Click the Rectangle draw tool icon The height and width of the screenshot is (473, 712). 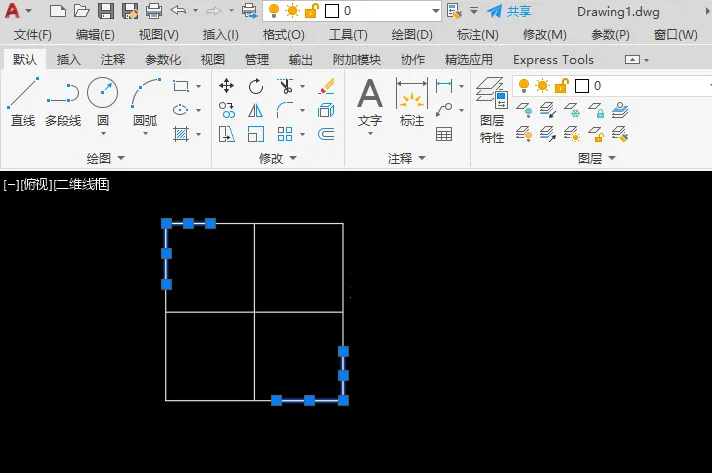click(x=181, y=86)
